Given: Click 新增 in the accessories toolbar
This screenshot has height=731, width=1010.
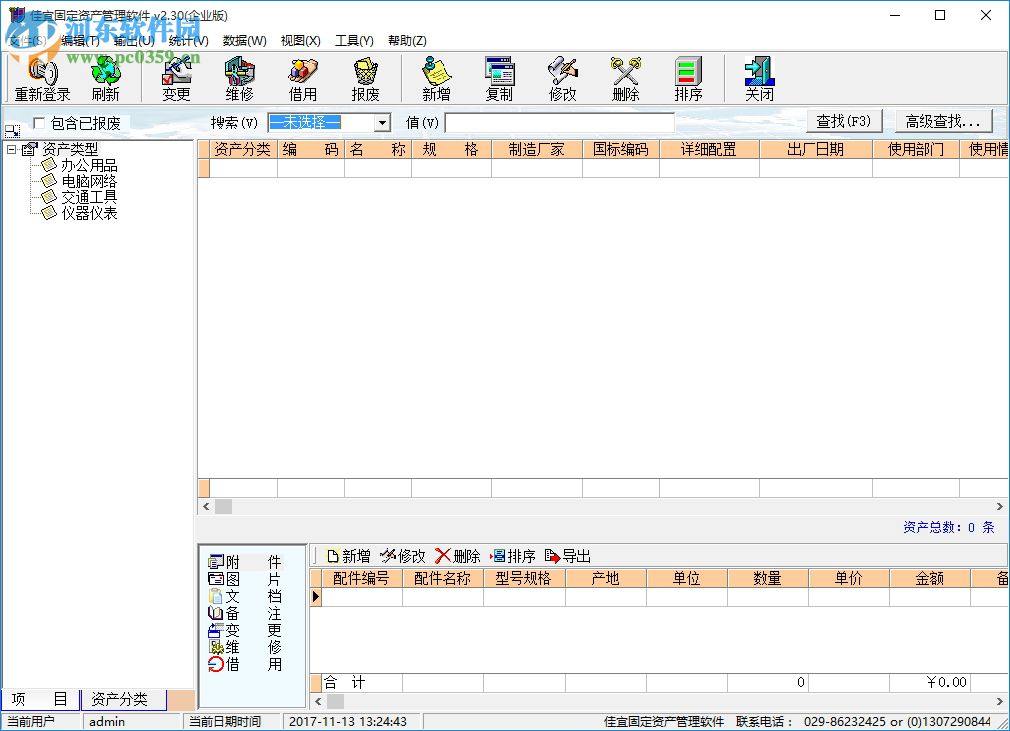Looking at the screenshot, I should (x=348, y=556).
